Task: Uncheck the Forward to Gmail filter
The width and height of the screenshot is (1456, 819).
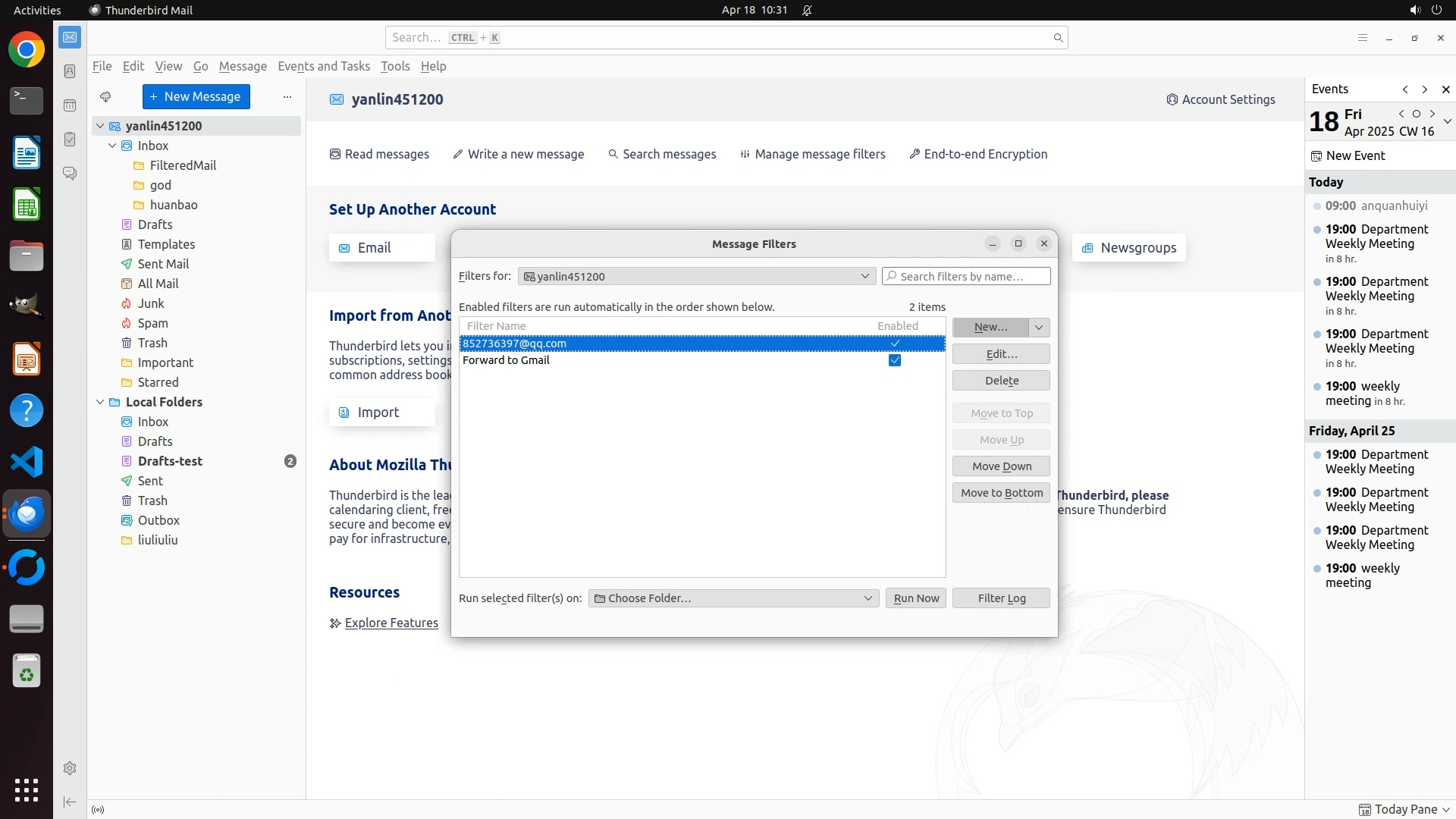Action: pyautogui.click(x=895, y=360)
